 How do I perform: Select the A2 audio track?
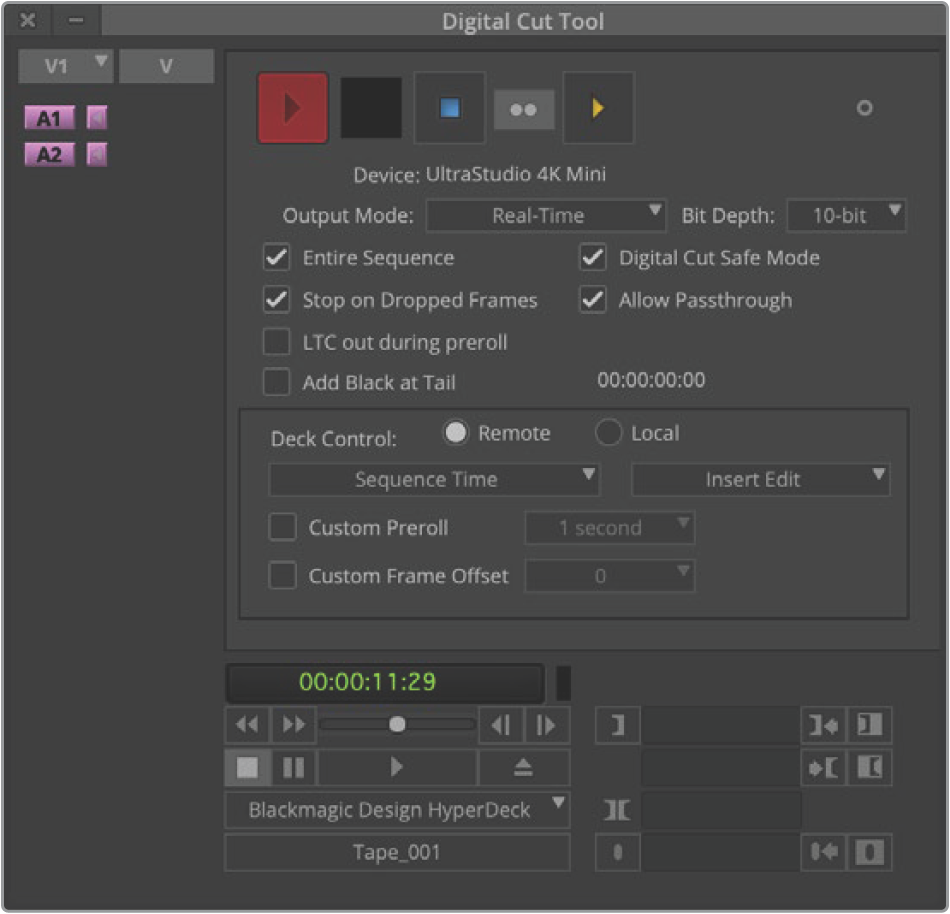49,155
